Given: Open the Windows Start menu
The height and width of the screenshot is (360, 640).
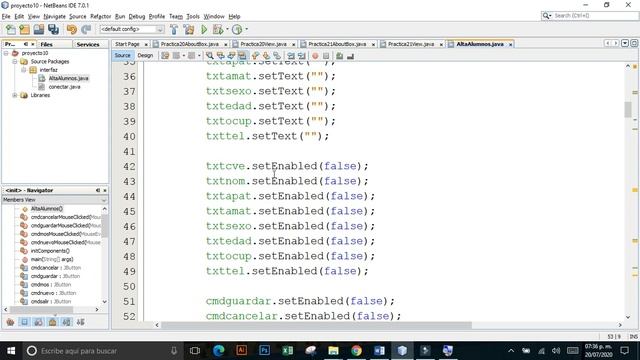Looking at the screenshot, I should click(x=11, y=351).
